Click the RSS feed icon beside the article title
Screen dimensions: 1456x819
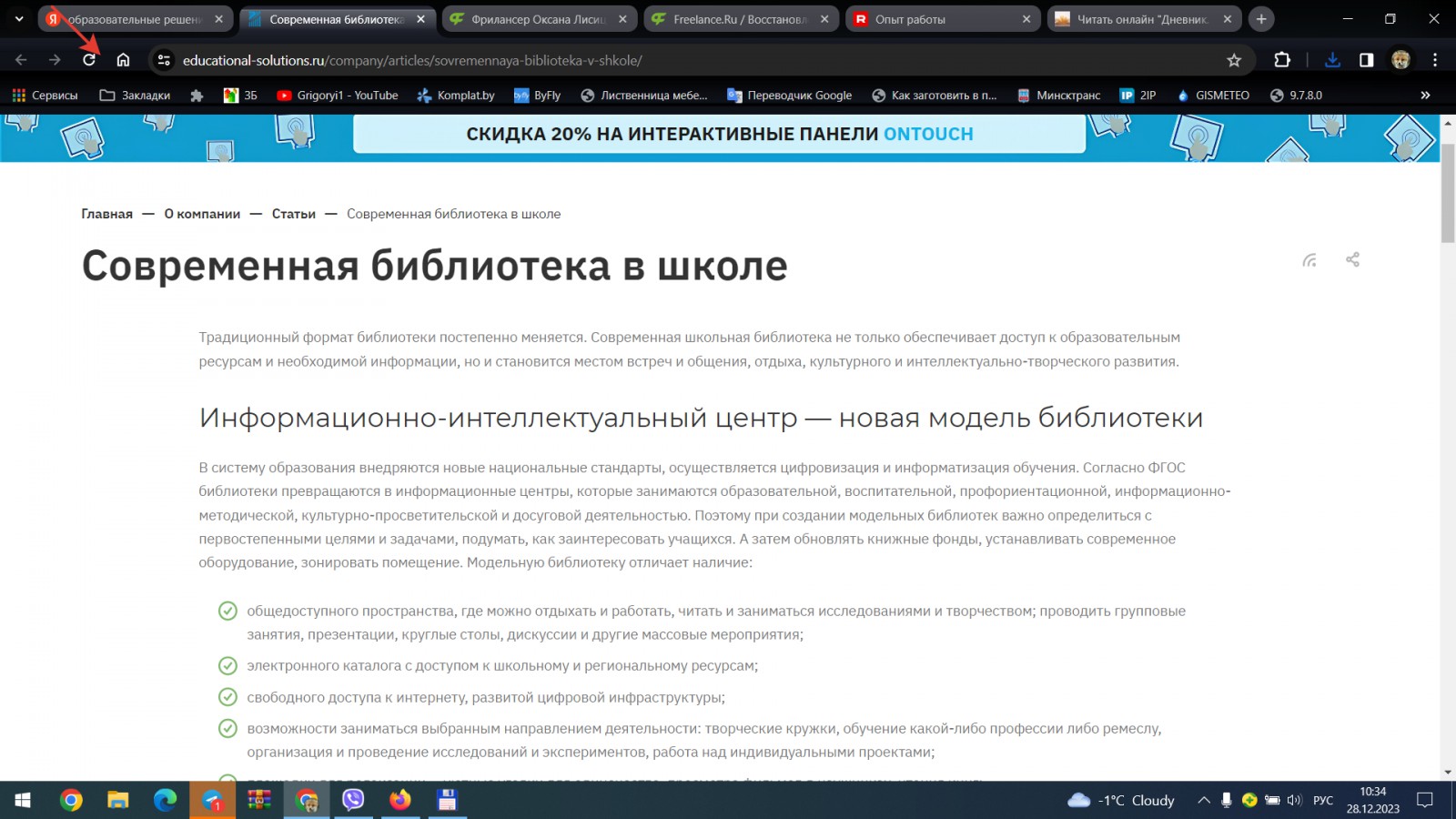click(1309, 260)
